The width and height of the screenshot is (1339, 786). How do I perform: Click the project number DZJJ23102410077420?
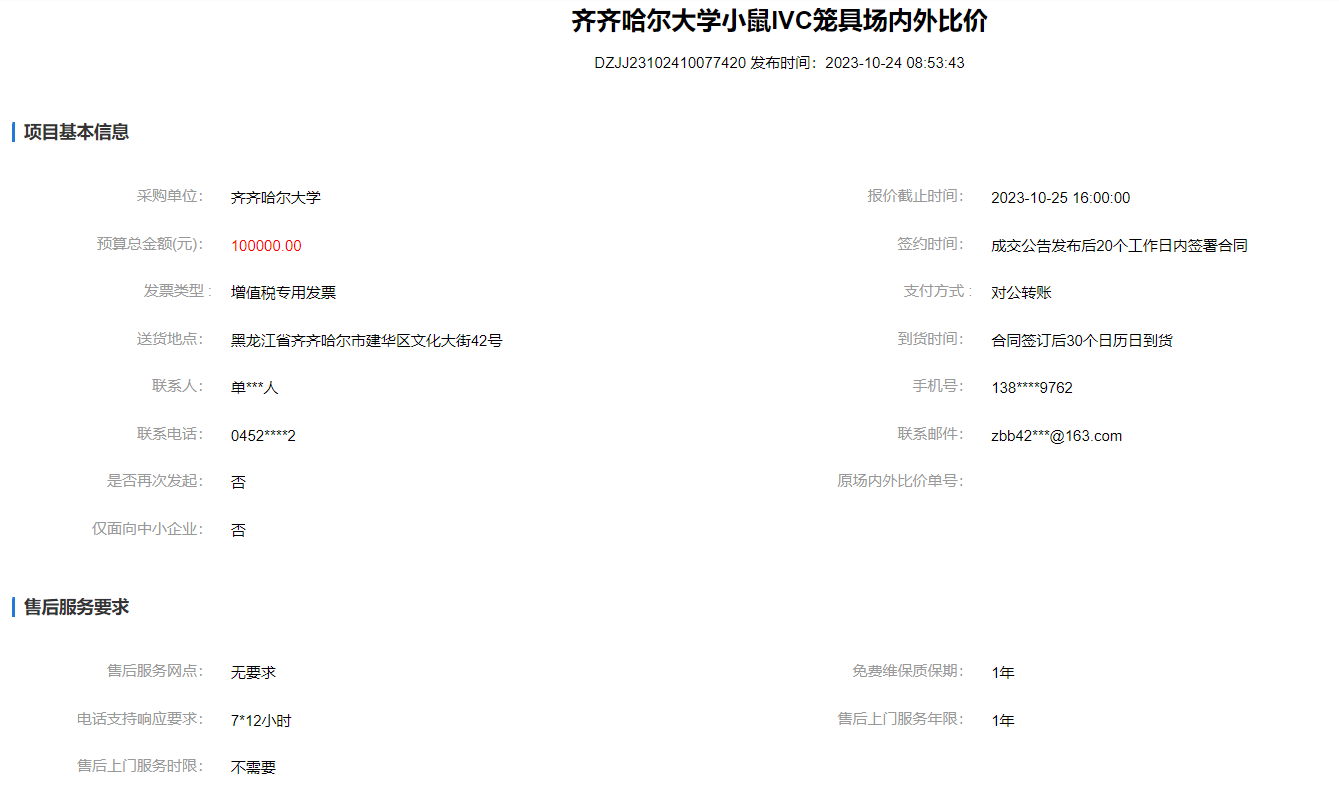click(x=670, y=63)
